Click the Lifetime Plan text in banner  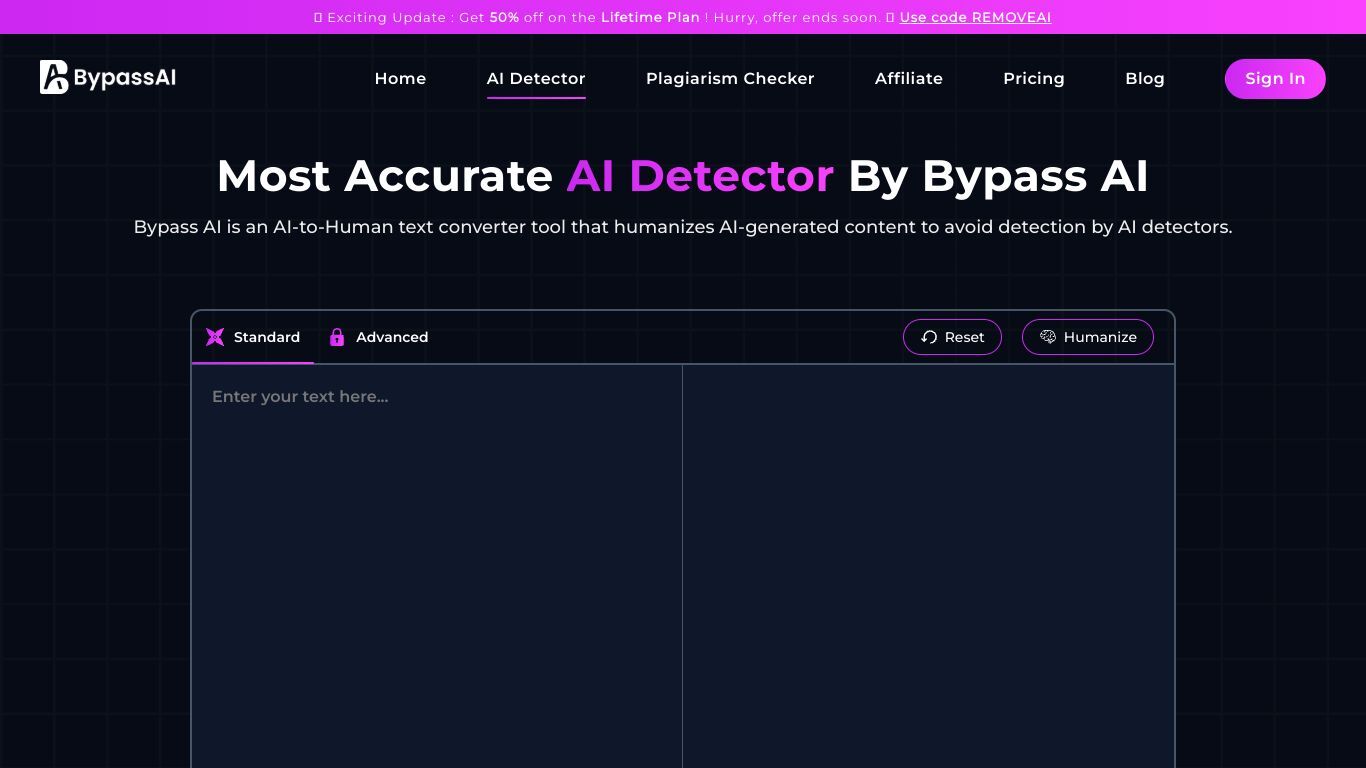tap(650, 17)
